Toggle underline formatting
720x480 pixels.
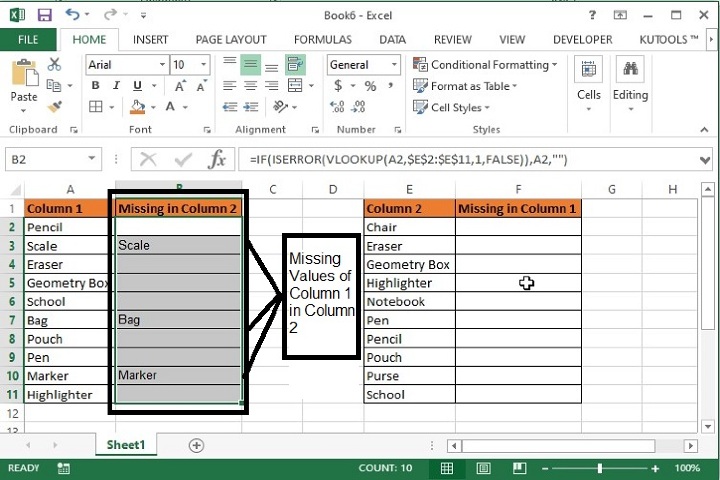pyautogui.click(x=137, y=85)
